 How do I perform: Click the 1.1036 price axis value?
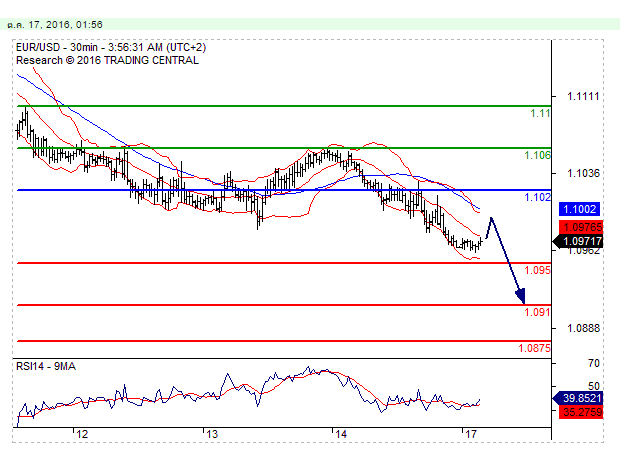tap(583, 173)
